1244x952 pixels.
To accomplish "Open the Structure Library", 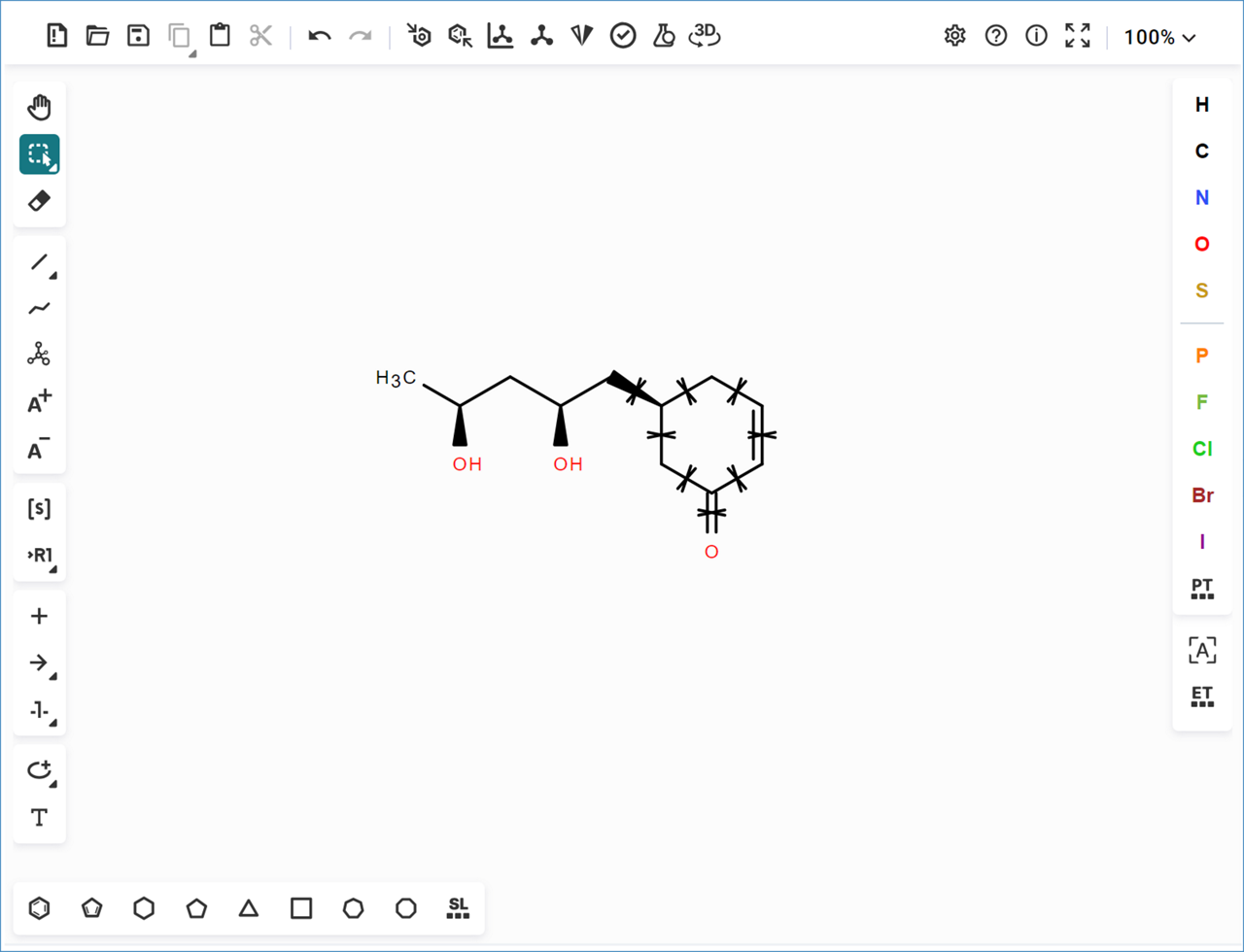I will (458, 908).
